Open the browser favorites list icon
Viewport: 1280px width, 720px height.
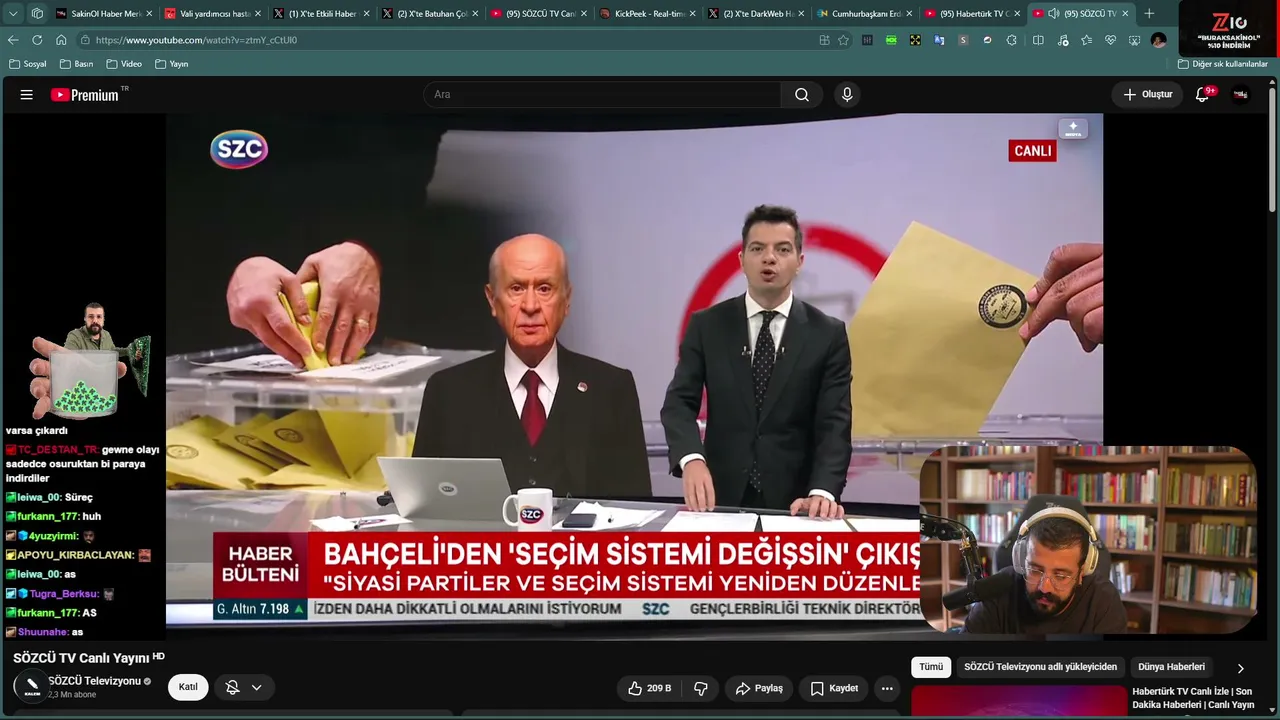point(1086,40)
